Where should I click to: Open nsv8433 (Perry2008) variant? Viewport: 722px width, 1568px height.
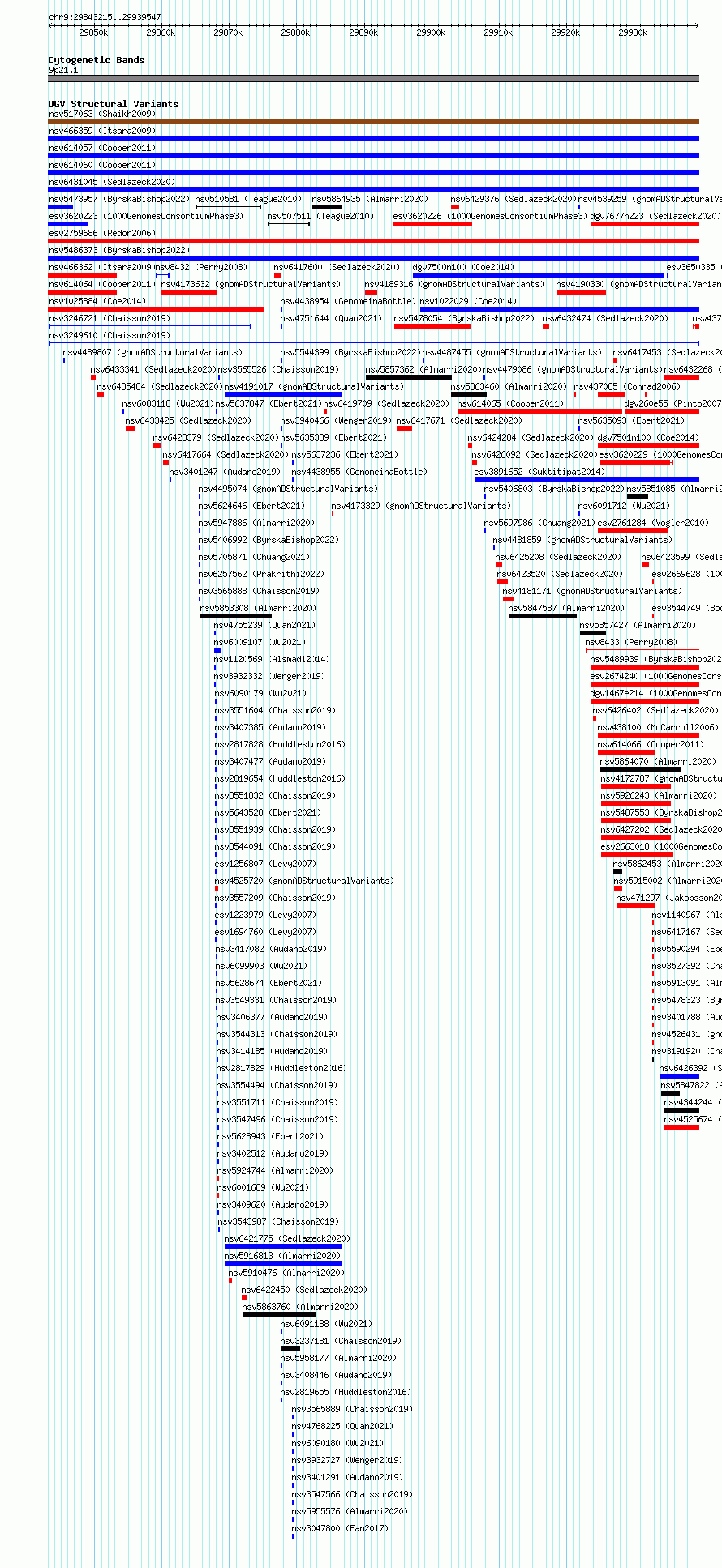coord(631,642)
